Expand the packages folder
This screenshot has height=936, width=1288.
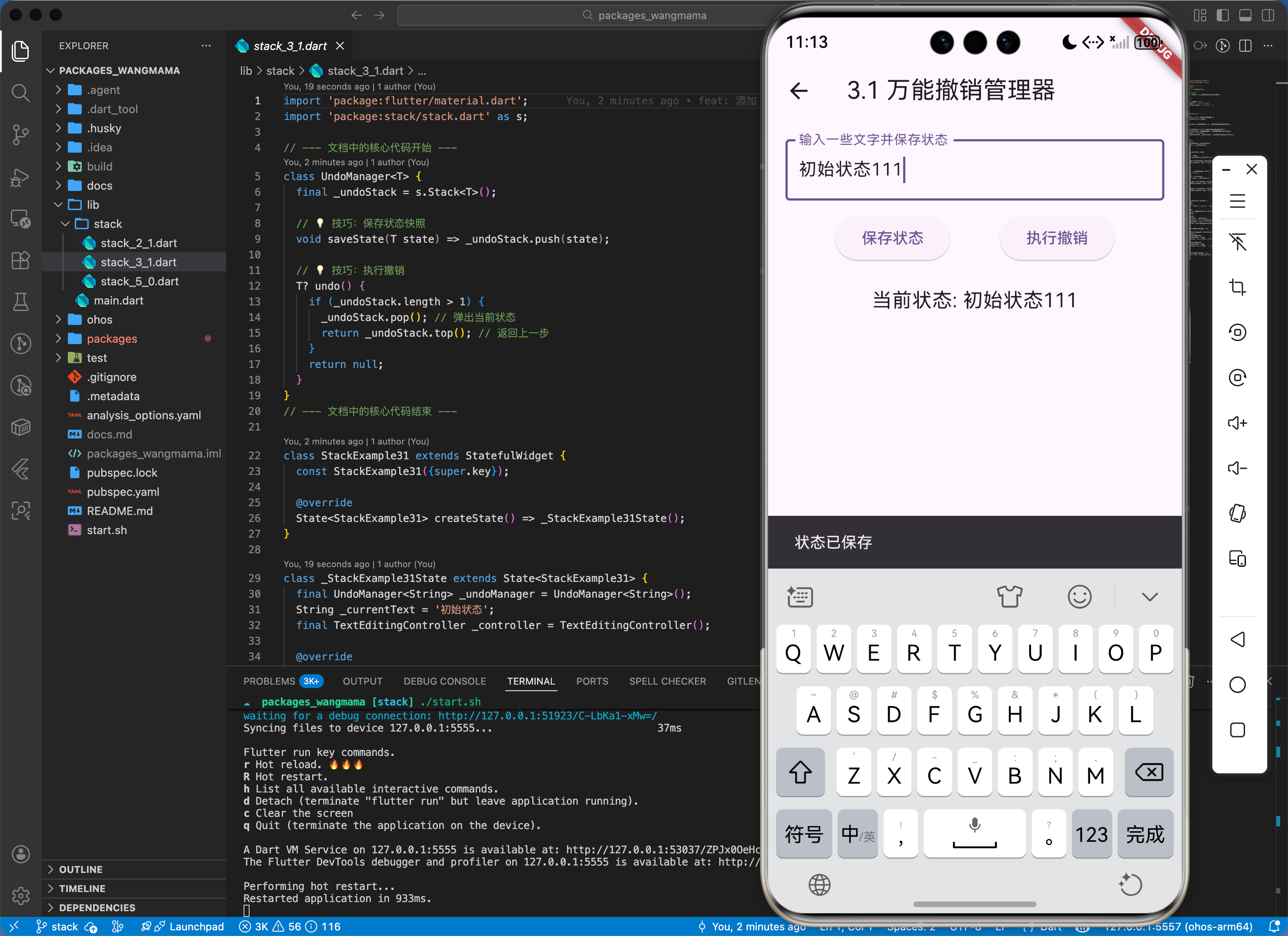tap(111, 339)
